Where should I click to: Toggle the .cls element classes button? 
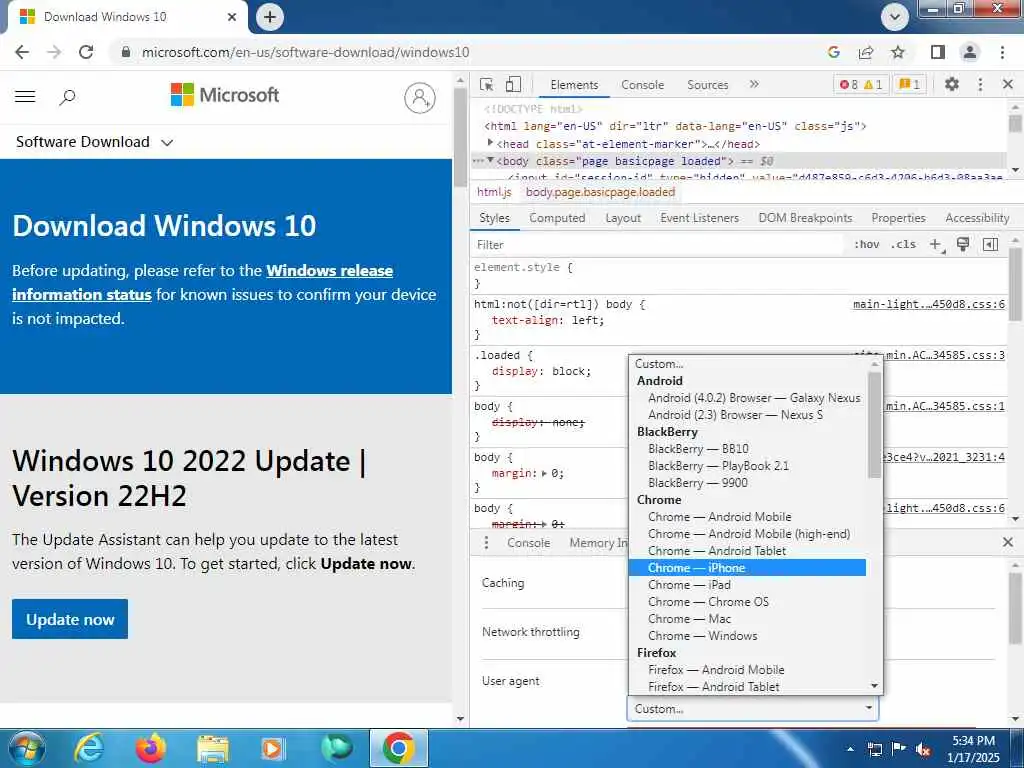(x=904, y=244)
